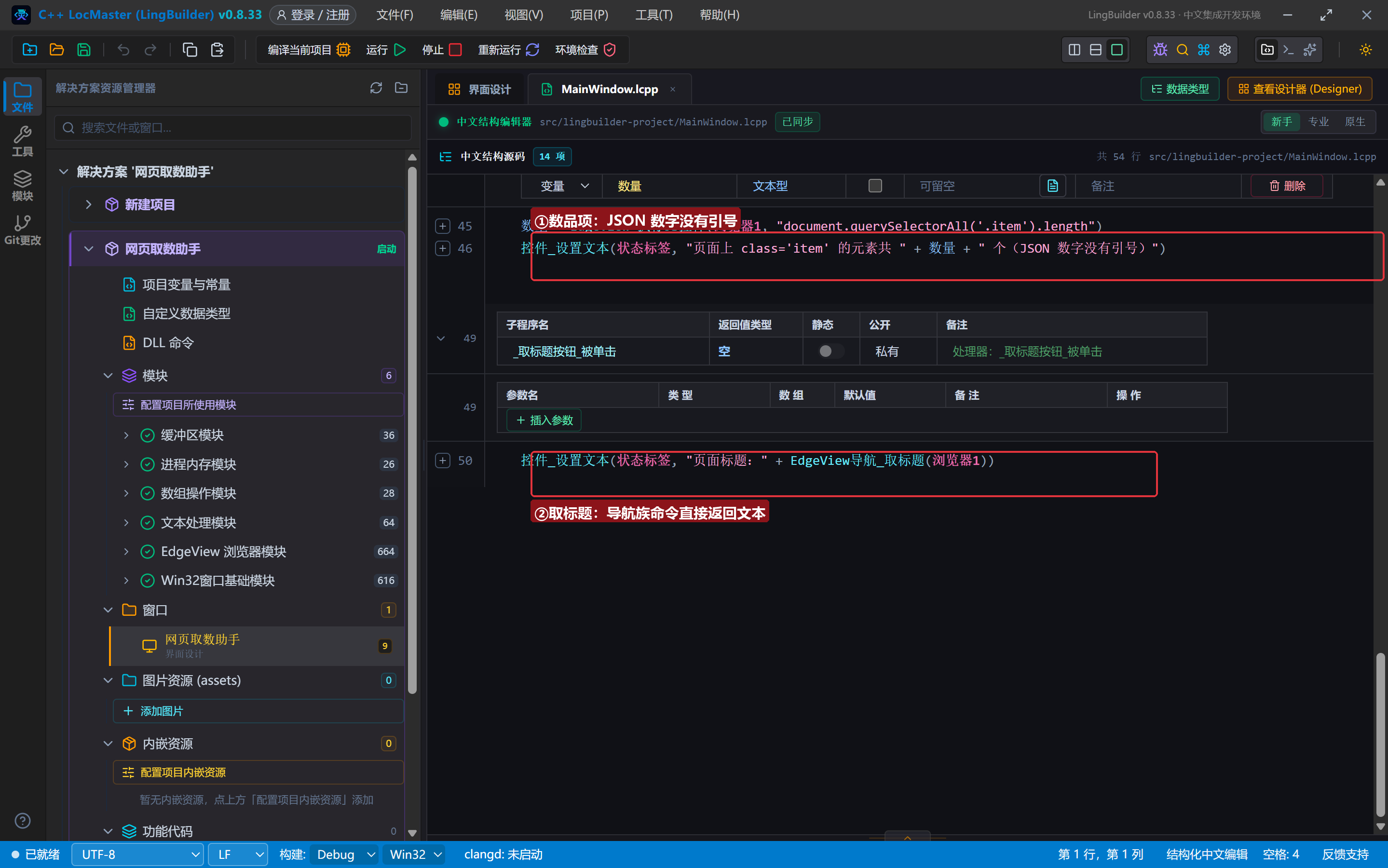This screenshot has width=1388, height=868.
Task: Toggle the 静态 switch for _取标题按钮_被单击
Action: 830,352
